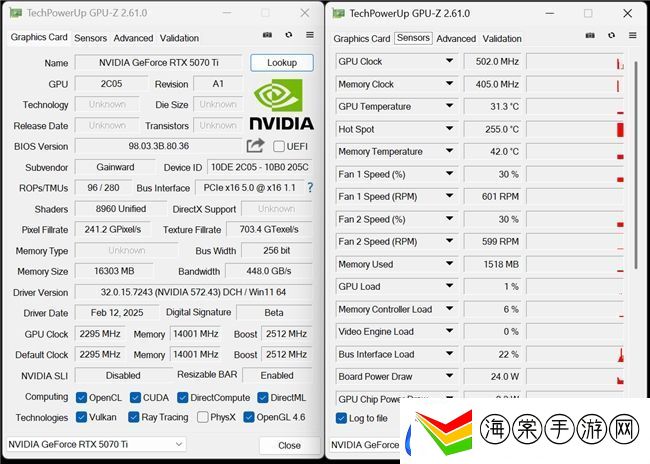The height and width of the screenshot is (464, 650).
Task: Switch to the Advanced tab in left window
Action: pos(133,38)
